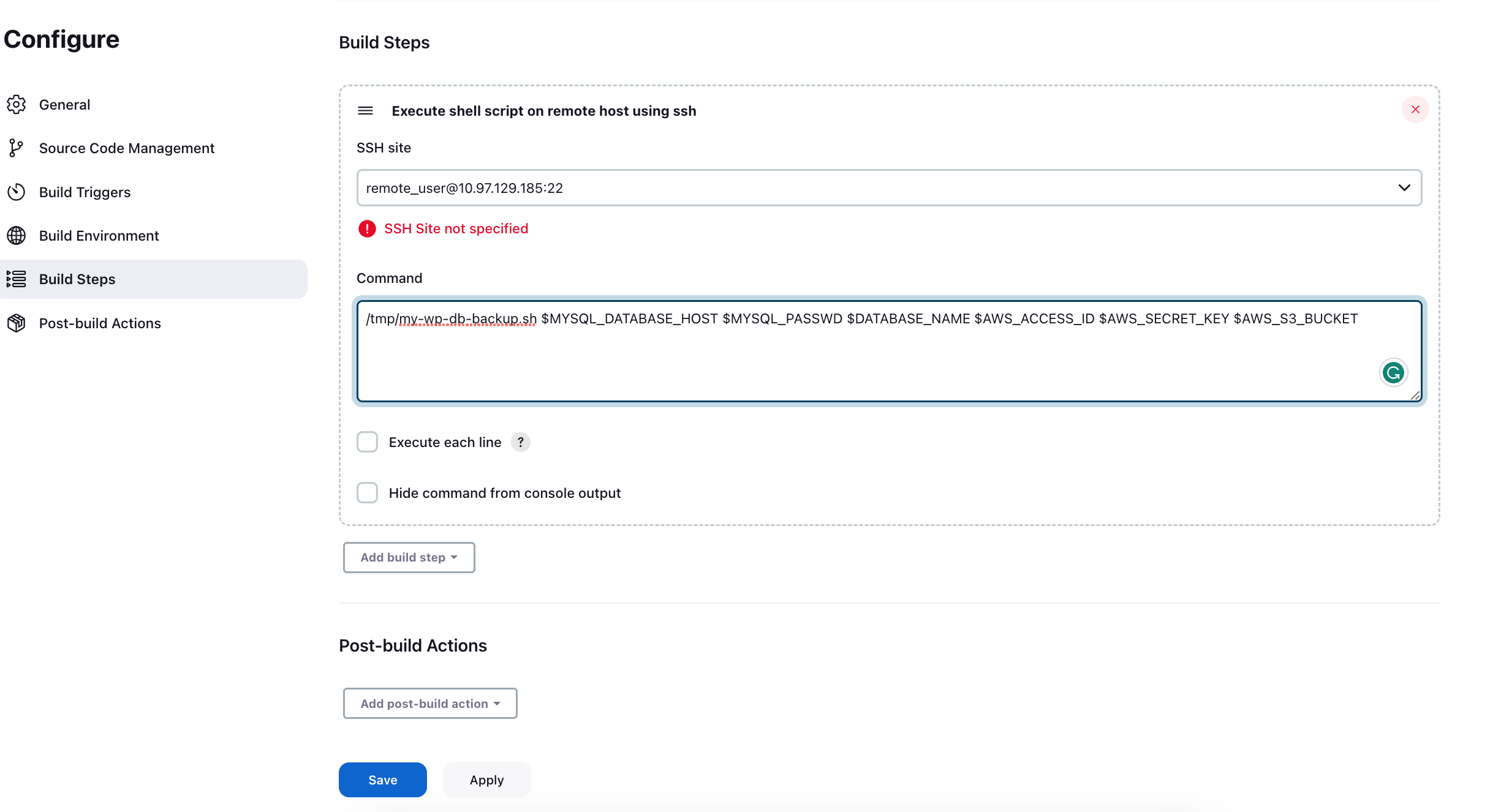Click the Post-build Actions package icon
This screenshot has width=1501, height=812.
[17, 323]
